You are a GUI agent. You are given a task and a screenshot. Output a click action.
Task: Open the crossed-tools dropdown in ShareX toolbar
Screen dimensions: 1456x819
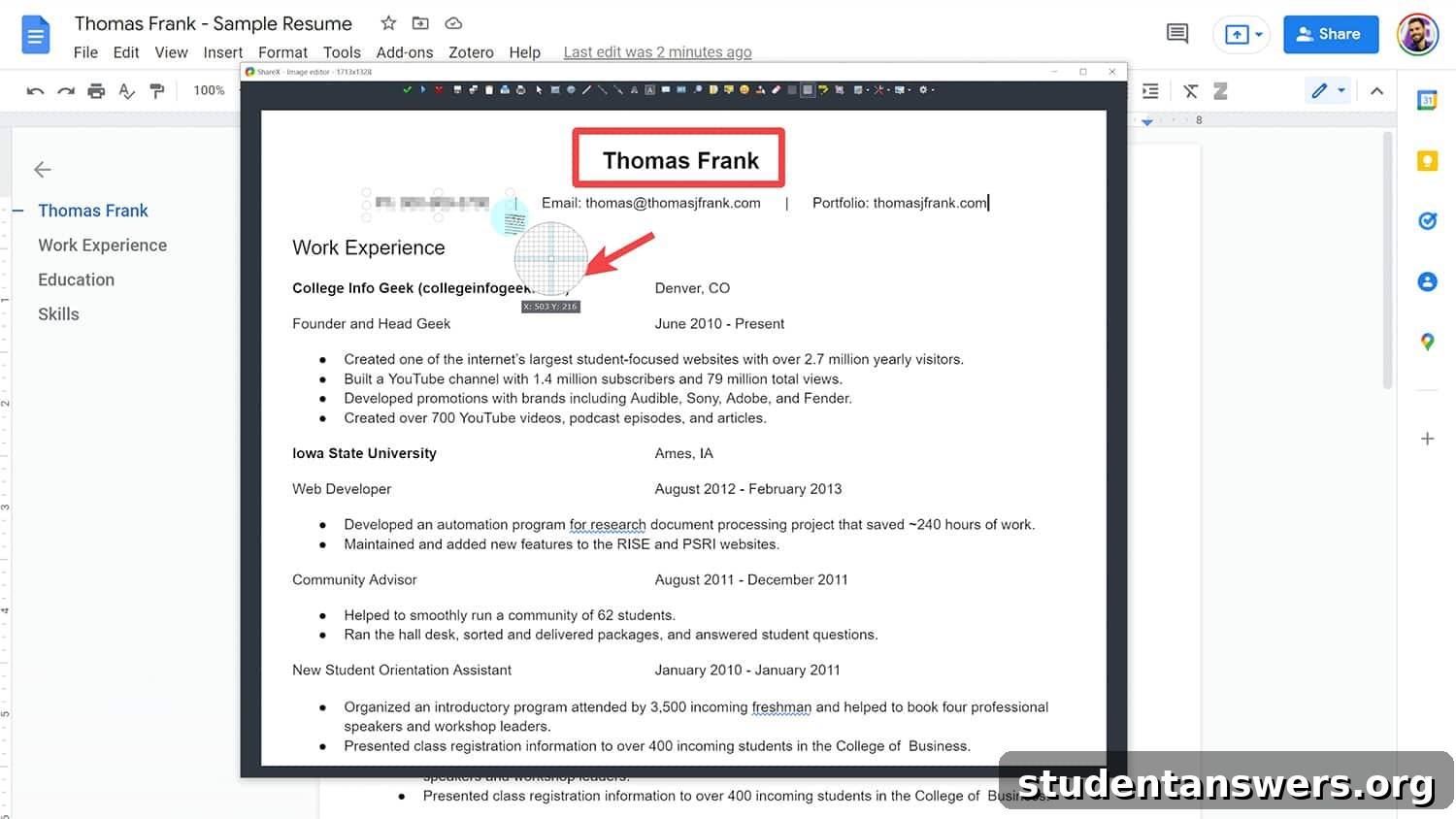(x=881, y=89)
